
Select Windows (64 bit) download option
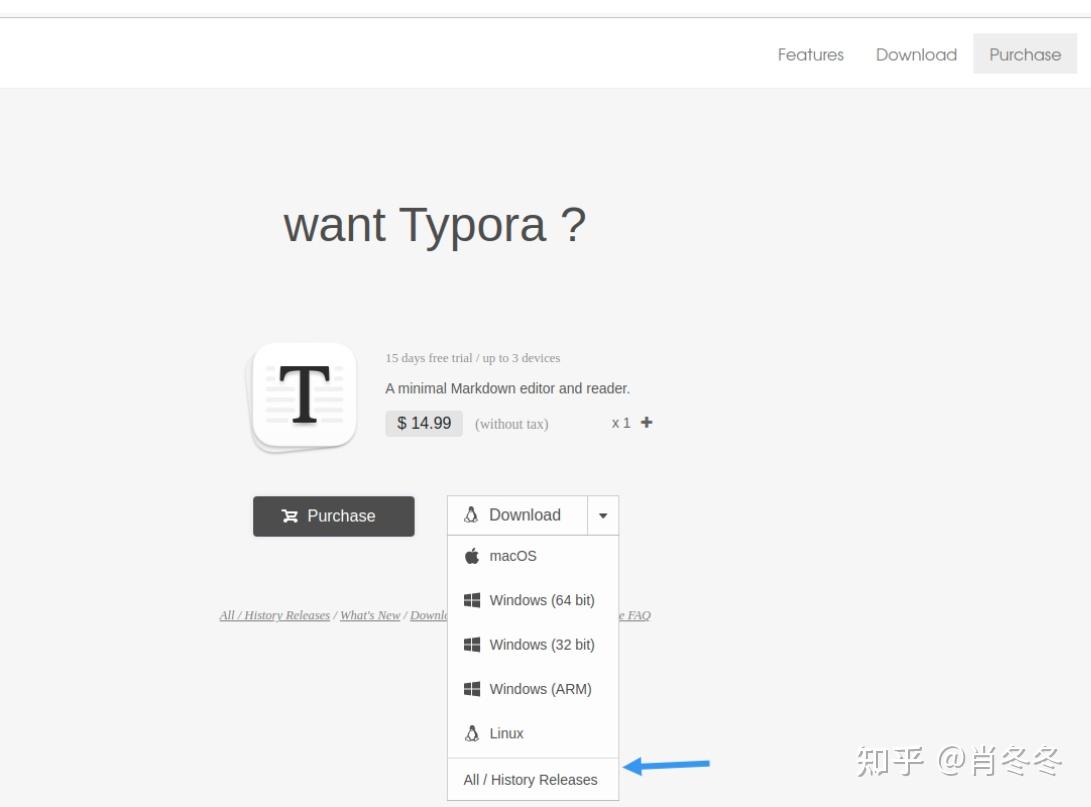pyautogui.click(x=540, y=600)
